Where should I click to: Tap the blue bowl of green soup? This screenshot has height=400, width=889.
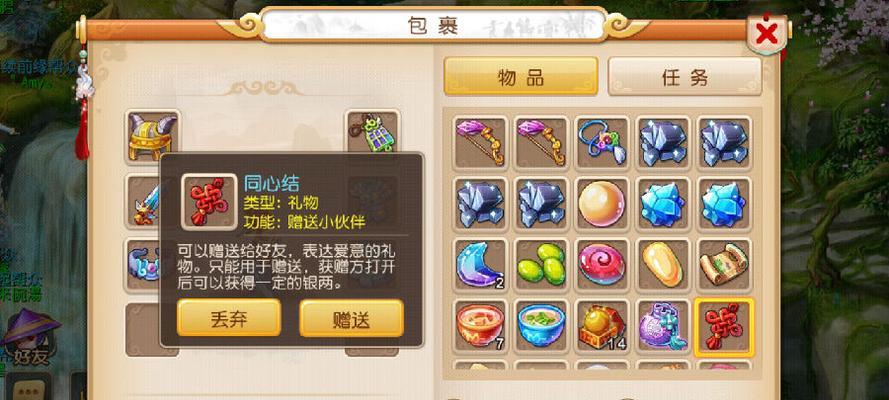point(541,326)
